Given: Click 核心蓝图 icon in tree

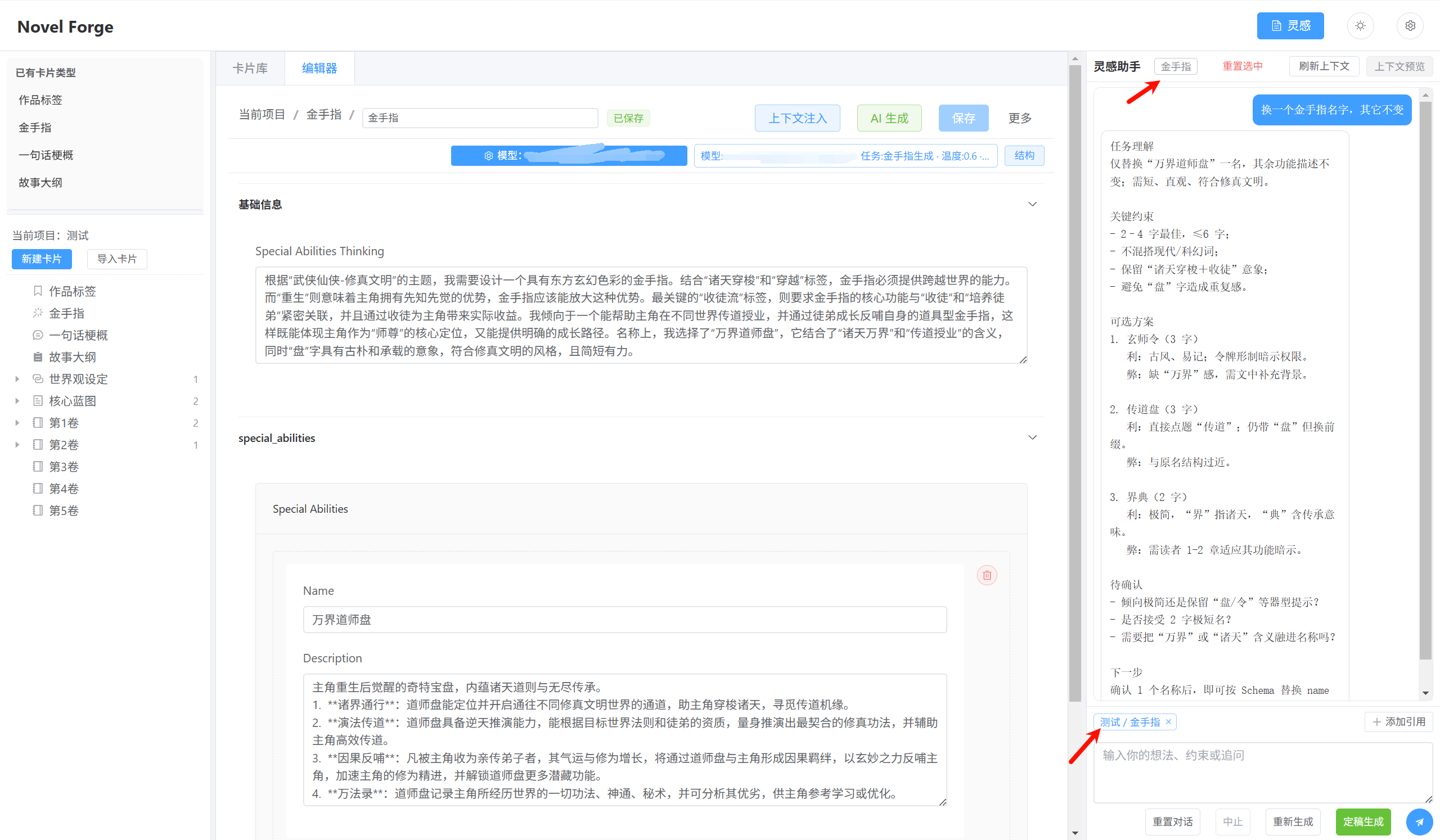Looking at the screenshot, I should click(38, 401).
